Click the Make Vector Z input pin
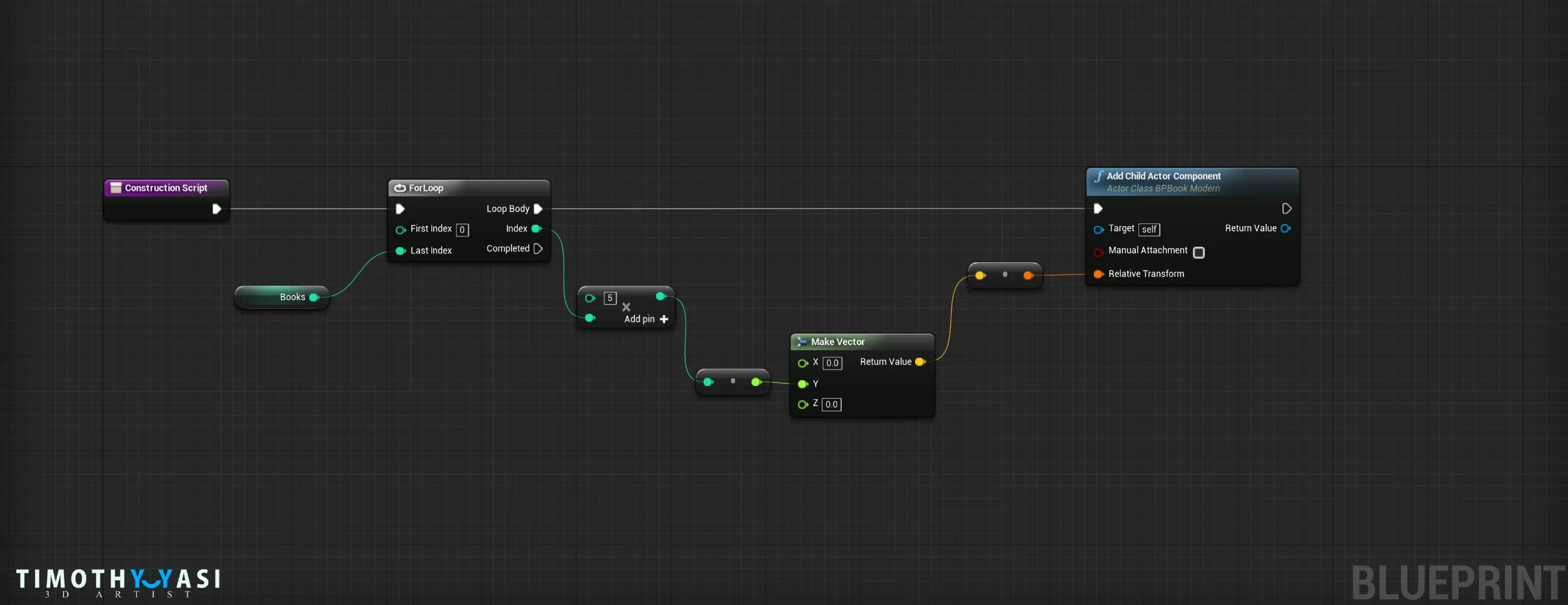 [x=803, y=405]
